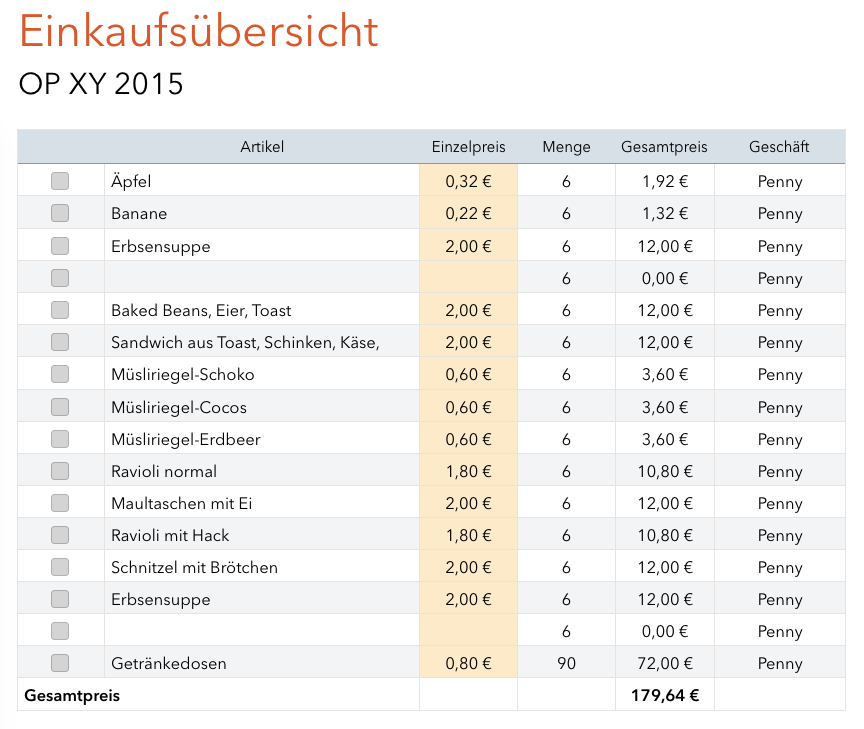
Task: Tick the checkbox next to Banane
Action: 60,213
